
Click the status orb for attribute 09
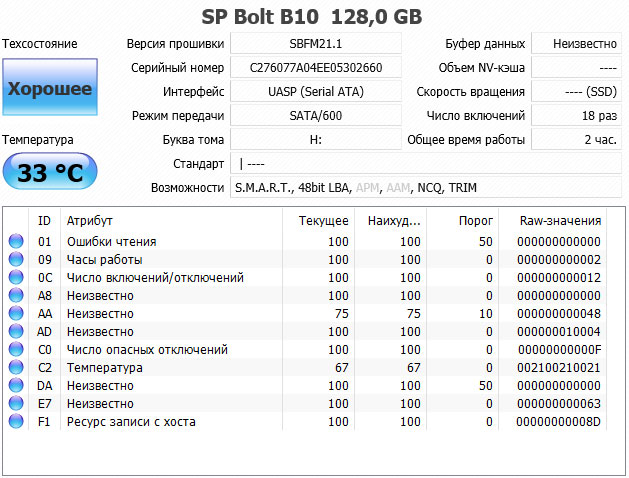(16, 259)
